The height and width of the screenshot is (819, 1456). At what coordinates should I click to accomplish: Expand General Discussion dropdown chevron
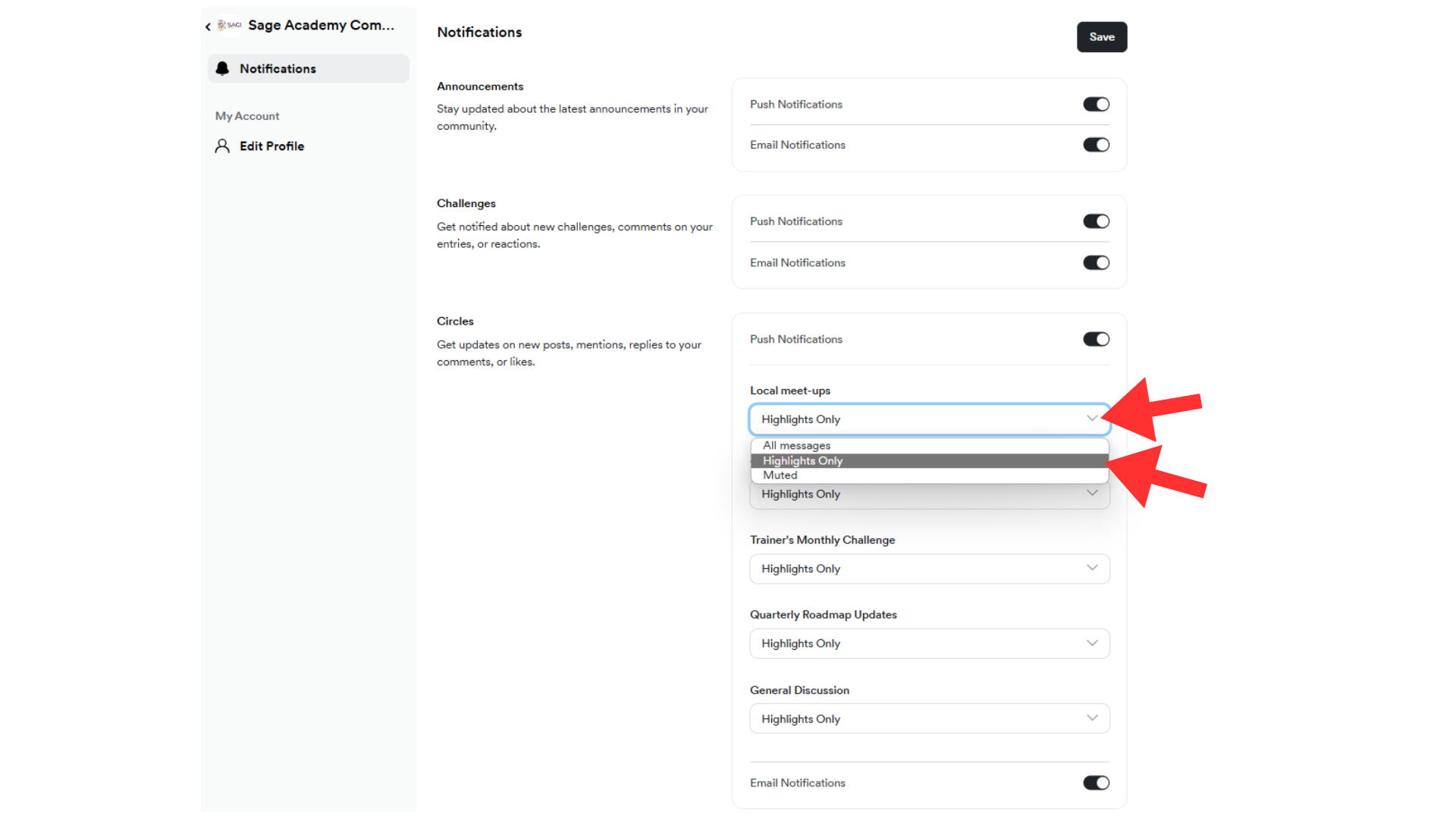pyautogui.click(x=1092, y=718)
